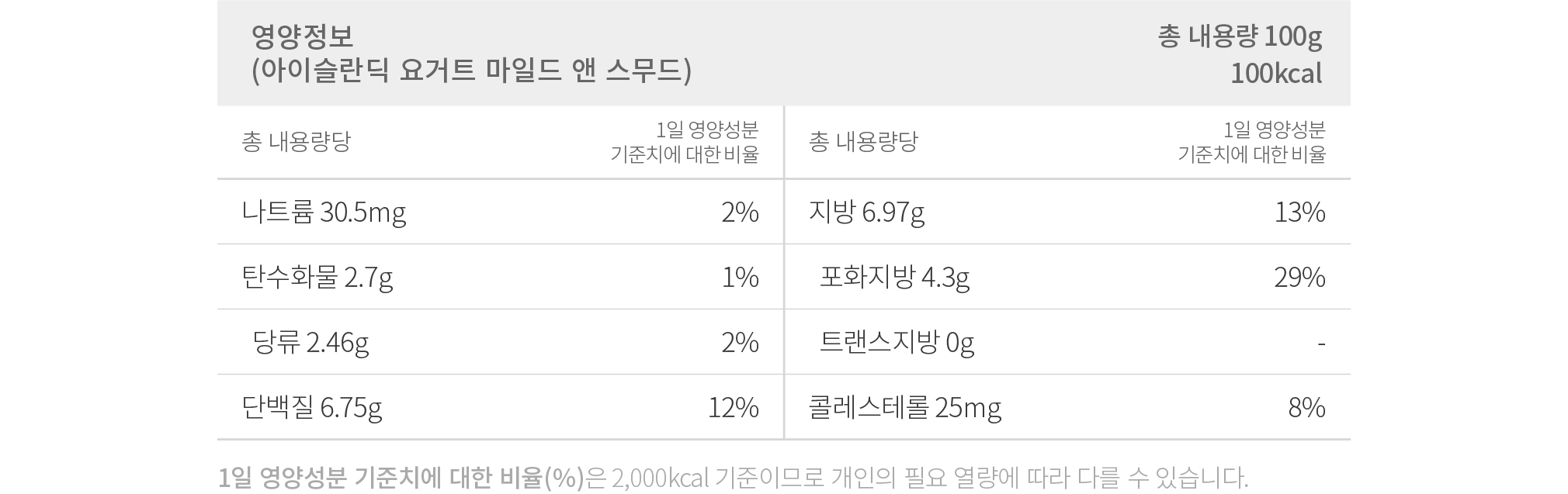Click the 29% value for 포화지방
This screenshot has height=494, width=1568.
tap(1300, 277)
